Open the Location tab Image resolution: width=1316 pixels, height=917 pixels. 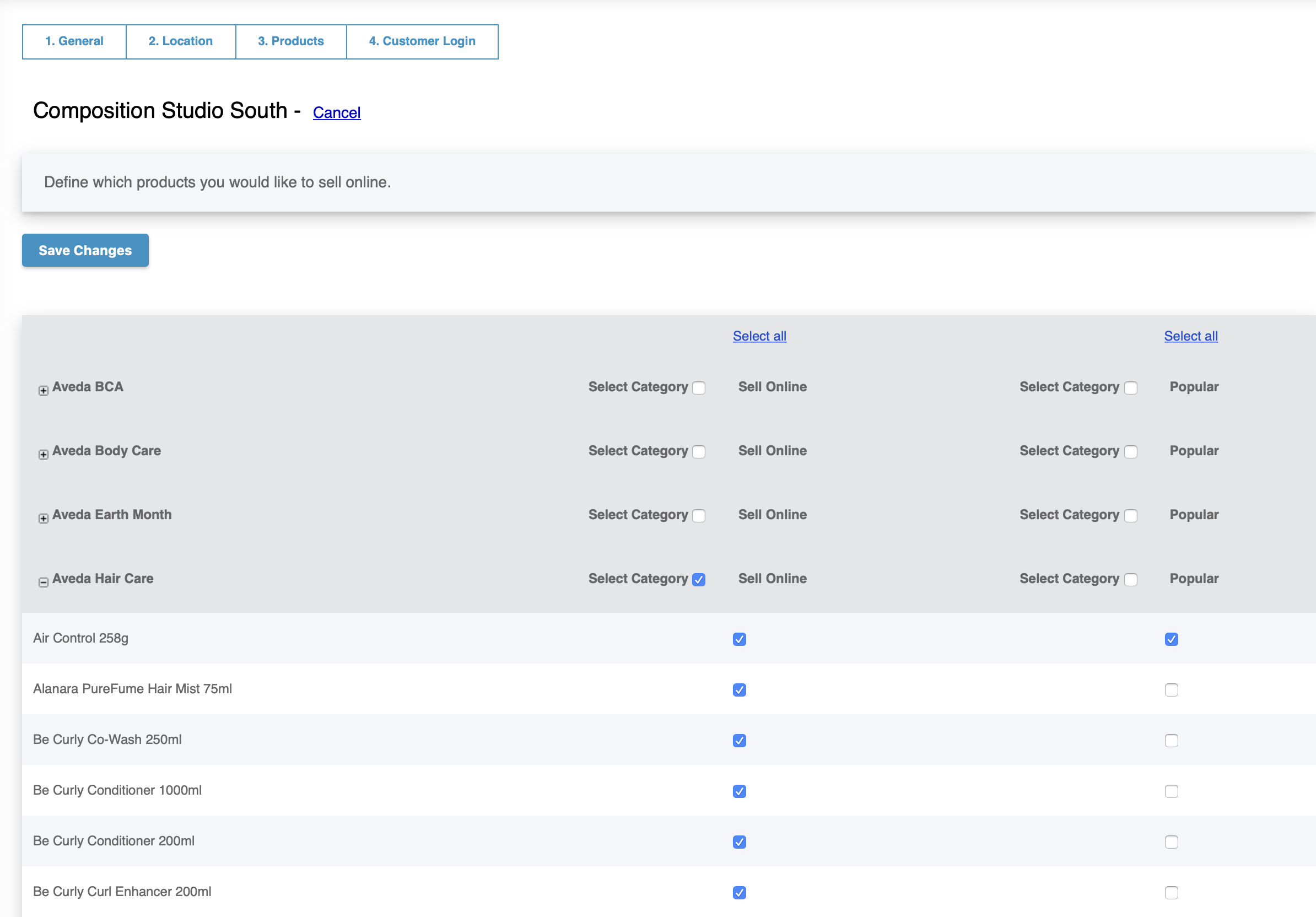[x=180, y=41]
